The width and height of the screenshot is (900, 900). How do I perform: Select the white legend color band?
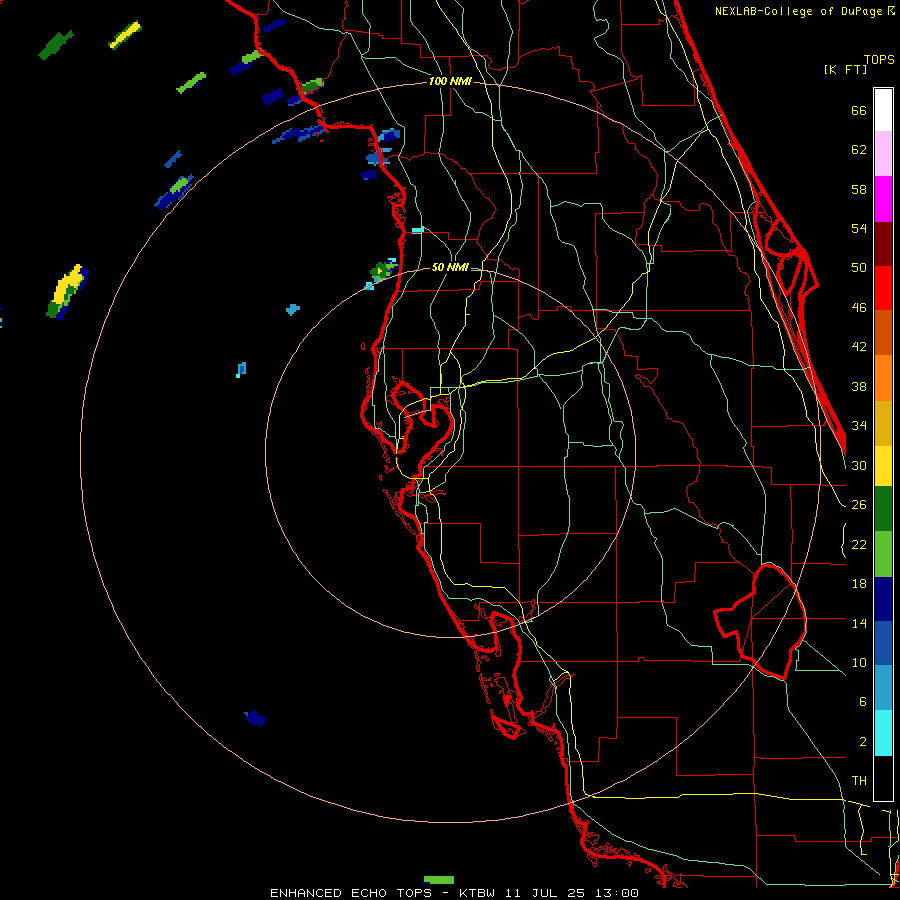coord(883,110)
